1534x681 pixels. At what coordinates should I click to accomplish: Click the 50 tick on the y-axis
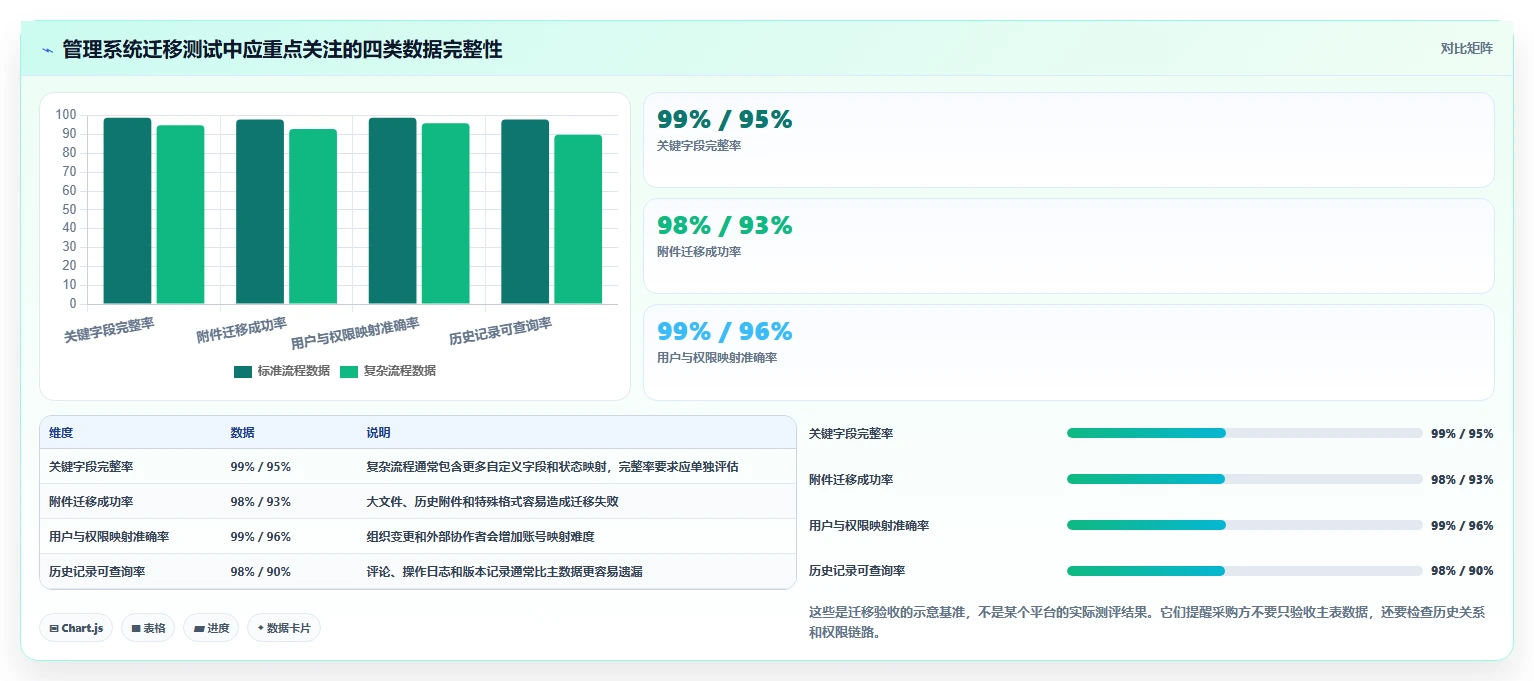69,209
